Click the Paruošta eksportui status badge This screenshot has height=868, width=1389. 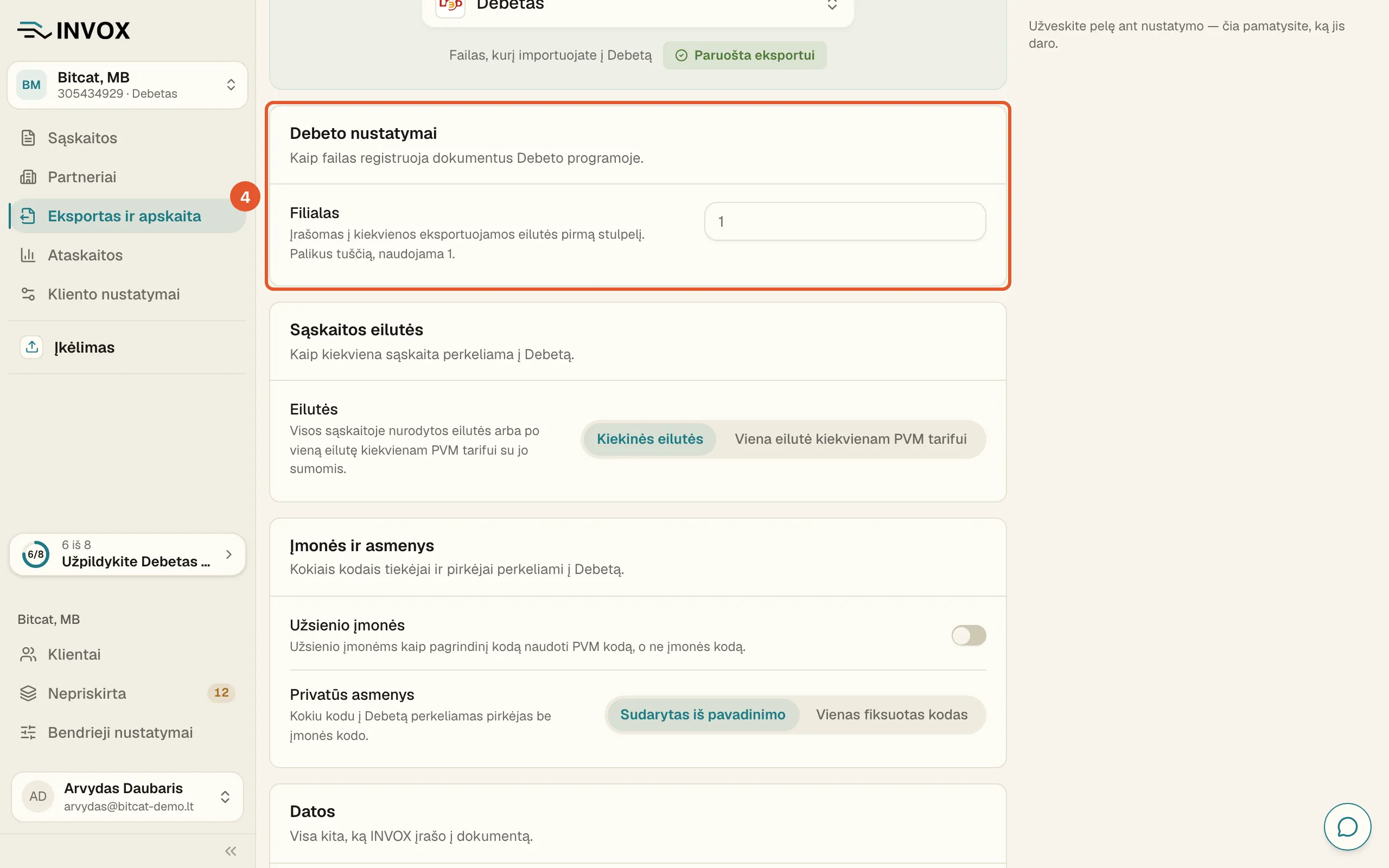click(744, 55)
